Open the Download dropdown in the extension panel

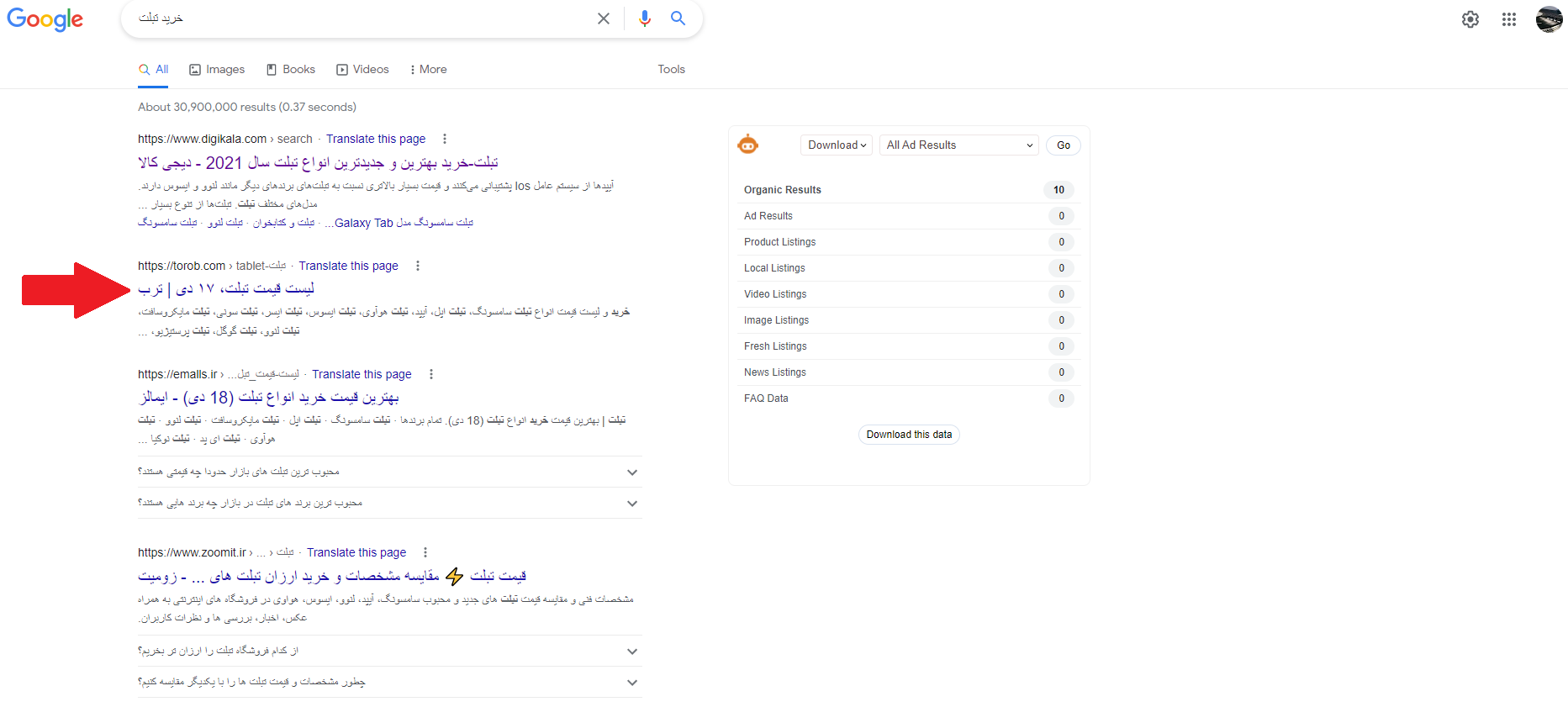tap(837, 145)
